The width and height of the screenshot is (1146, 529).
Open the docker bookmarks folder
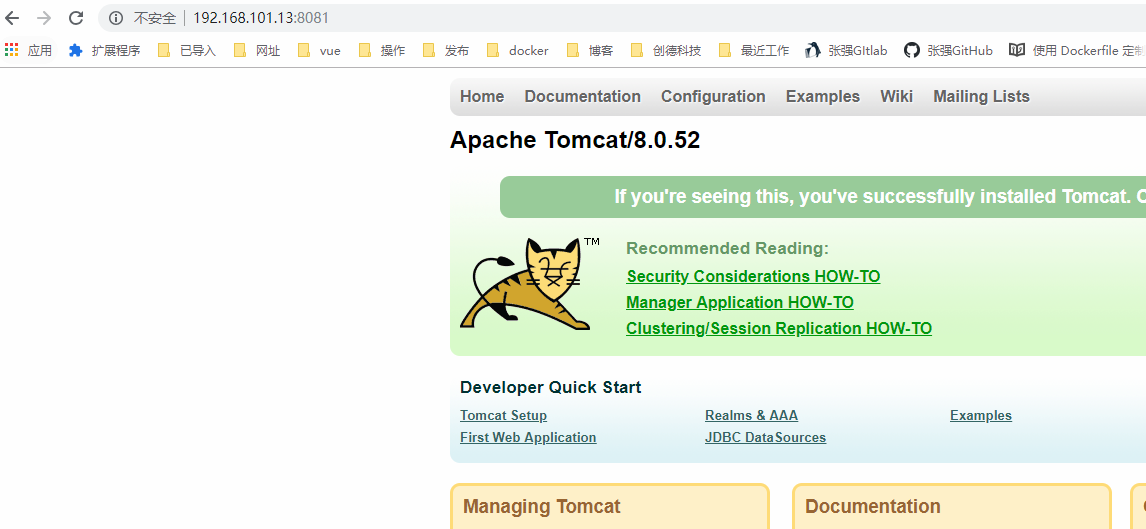click(x=518, y=50)
